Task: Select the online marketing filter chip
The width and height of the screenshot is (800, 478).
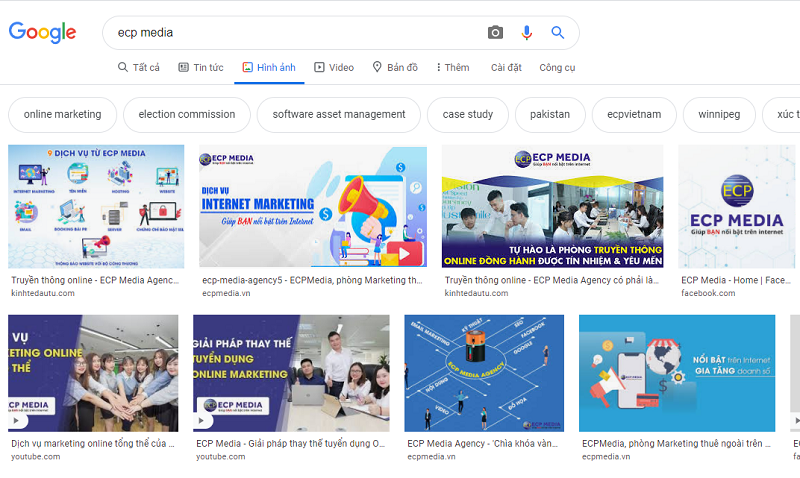Action: 62,114
